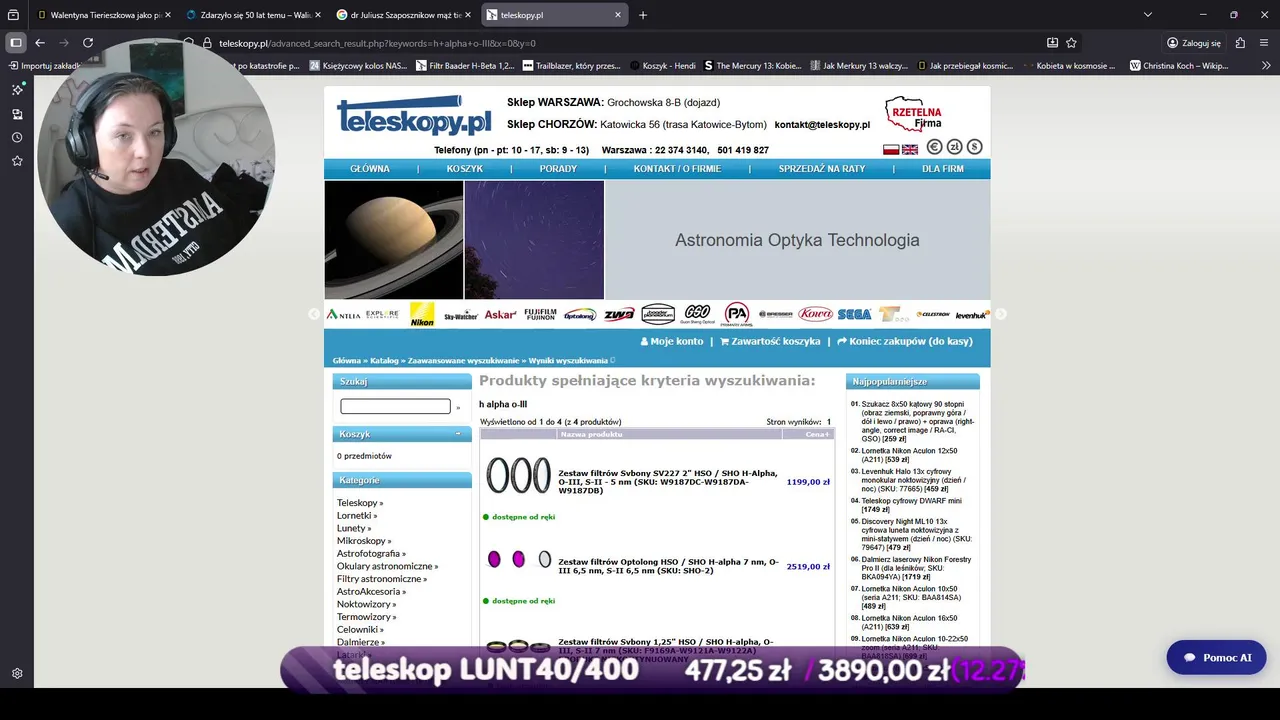
Task: Click the sidebar search input field
Action: point(395,406)
